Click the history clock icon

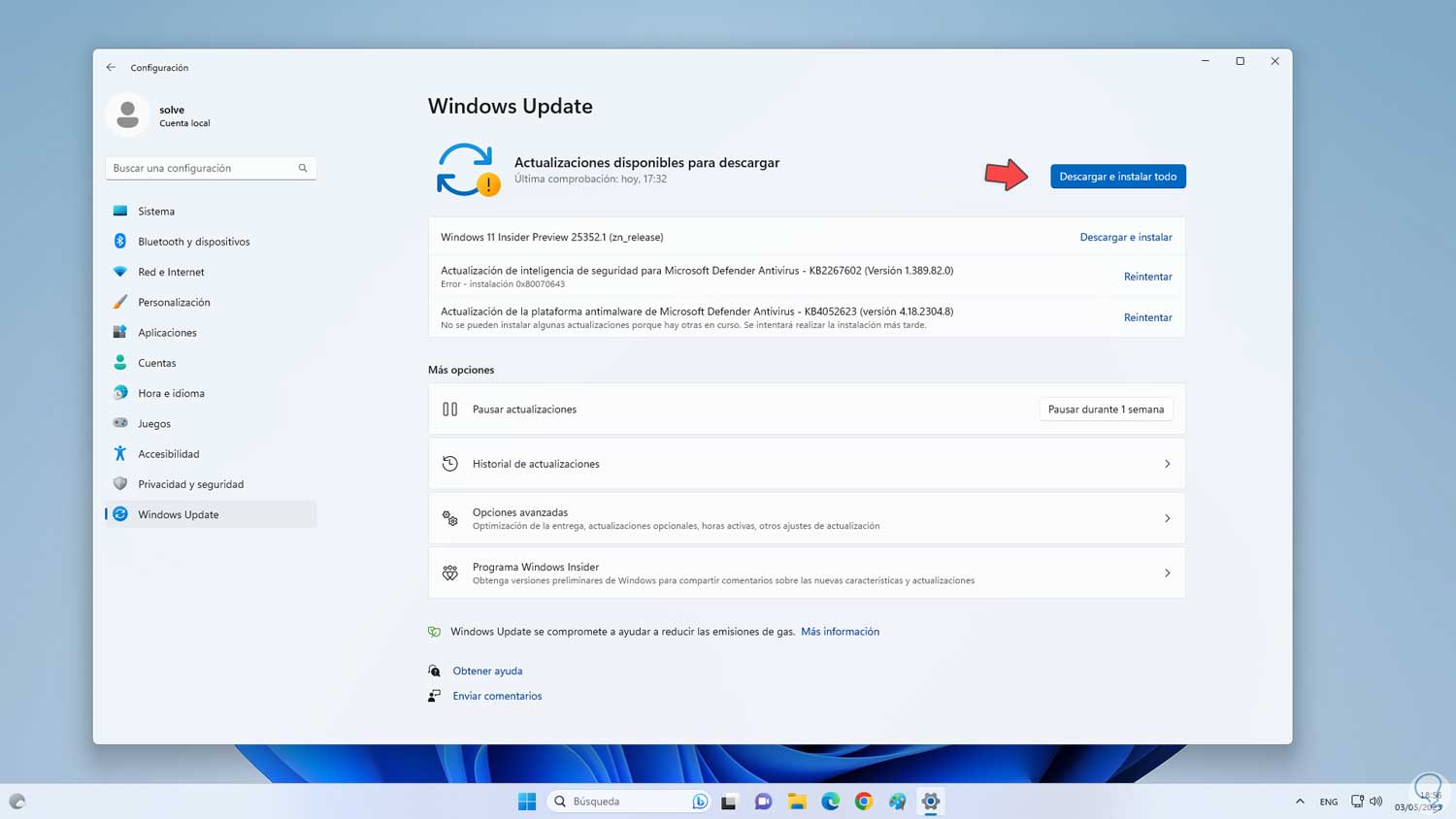(449, 464)
